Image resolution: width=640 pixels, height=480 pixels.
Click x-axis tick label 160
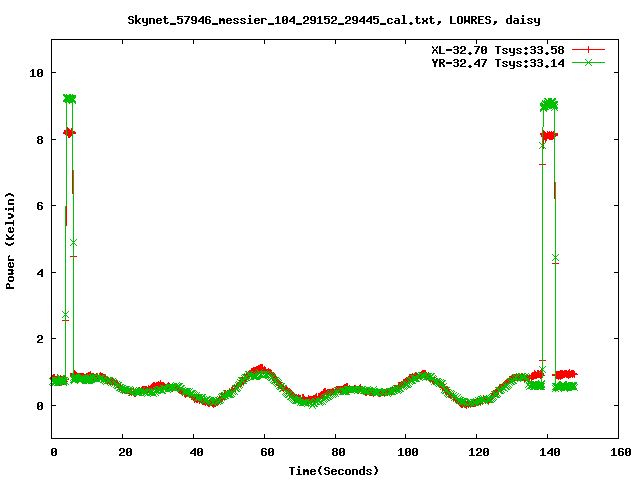(x=621, y=452)
